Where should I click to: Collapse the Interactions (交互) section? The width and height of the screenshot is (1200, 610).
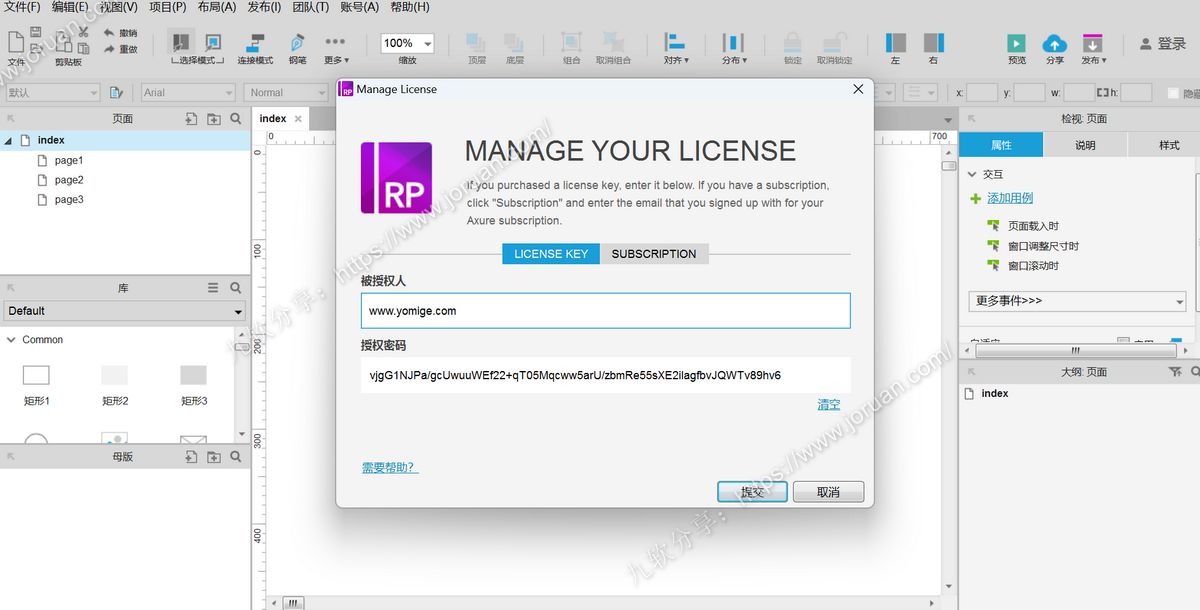point(972,174)
